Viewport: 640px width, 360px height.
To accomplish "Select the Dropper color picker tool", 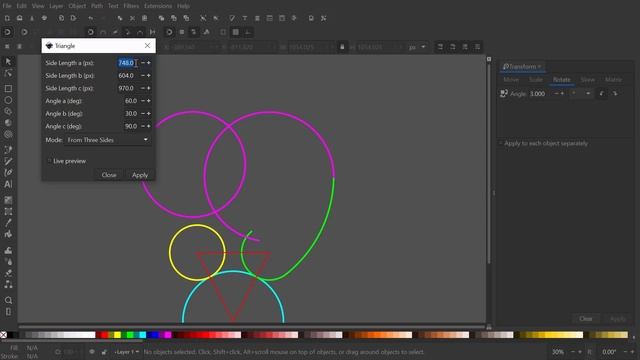I will click(8, 223).
